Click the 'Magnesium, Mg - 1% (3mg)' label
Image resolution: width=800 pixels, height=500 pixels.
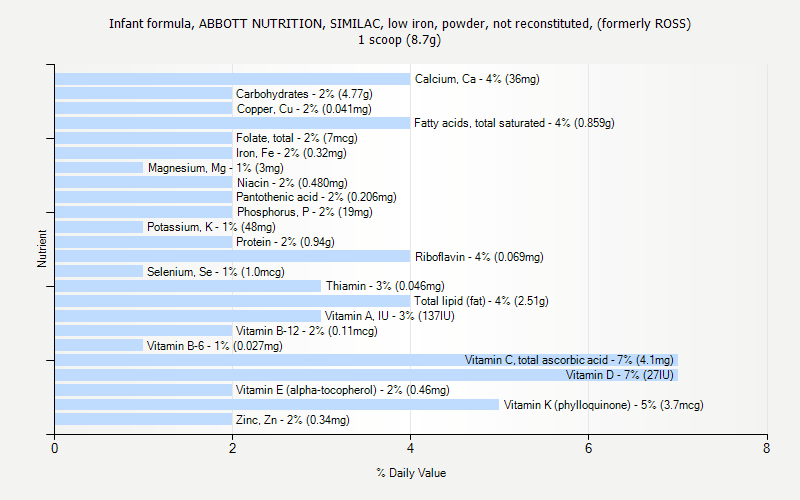216,168
